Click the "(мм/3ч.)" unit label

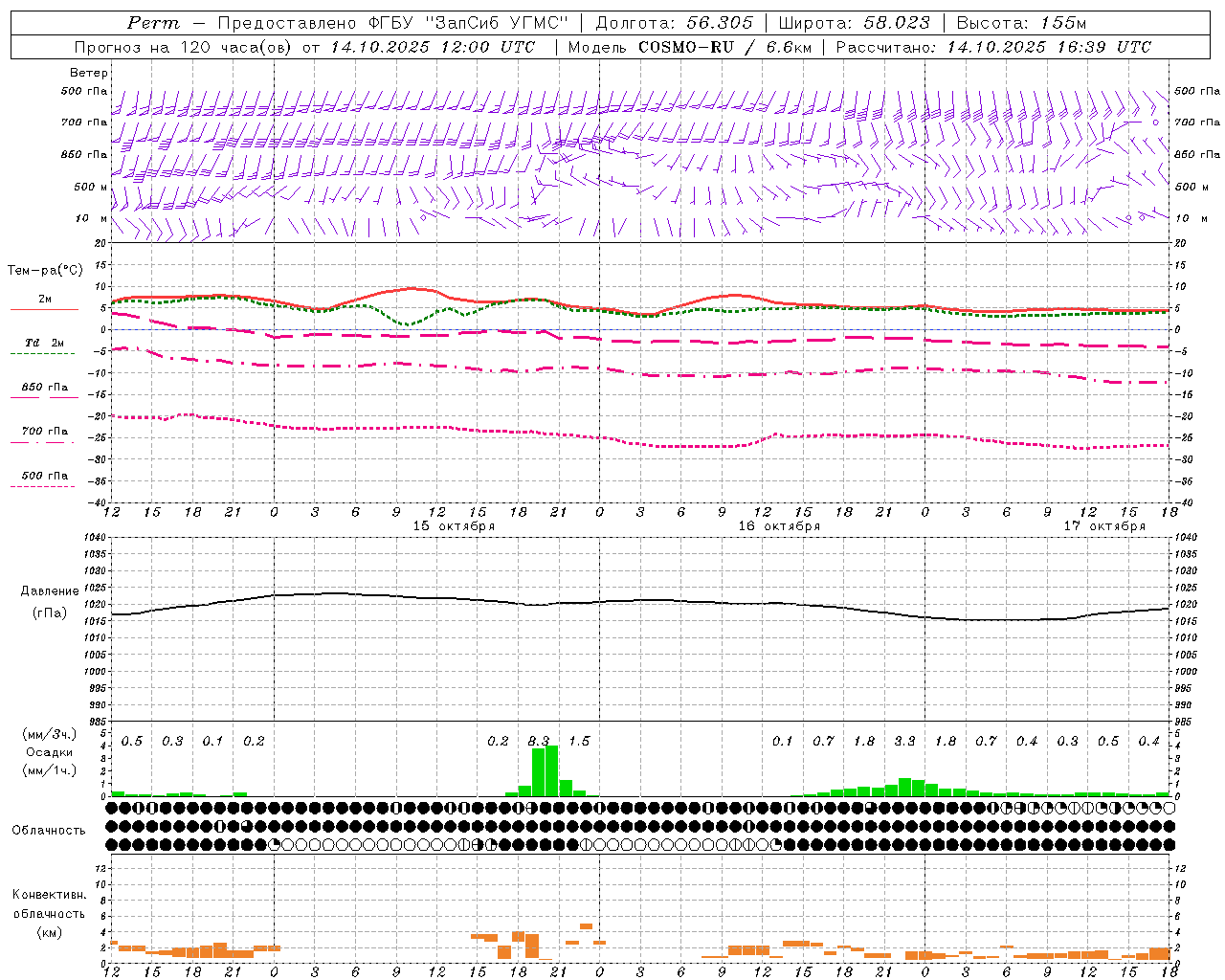(x=49, y=734)
